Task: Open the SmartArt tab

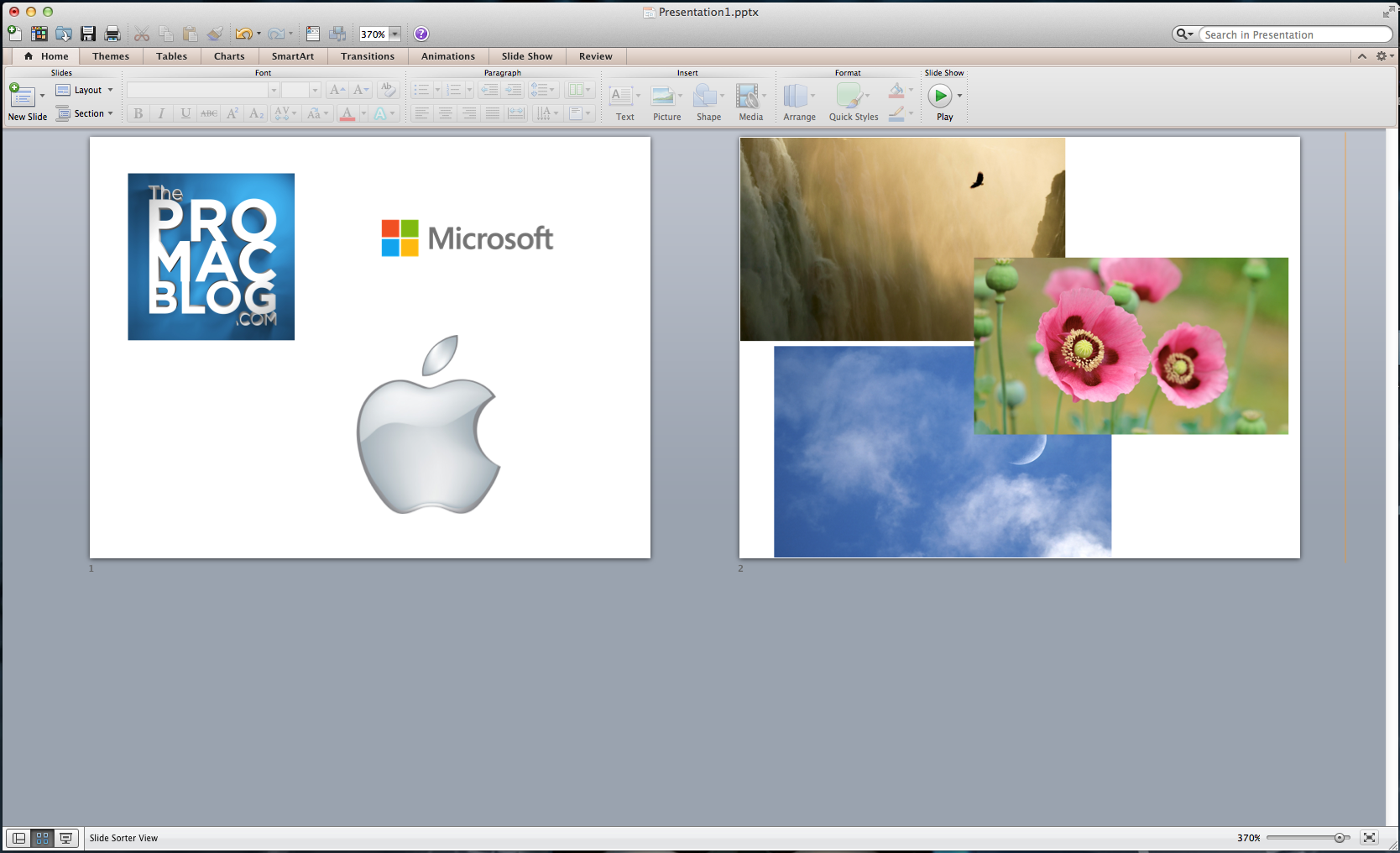Action: 293,56
